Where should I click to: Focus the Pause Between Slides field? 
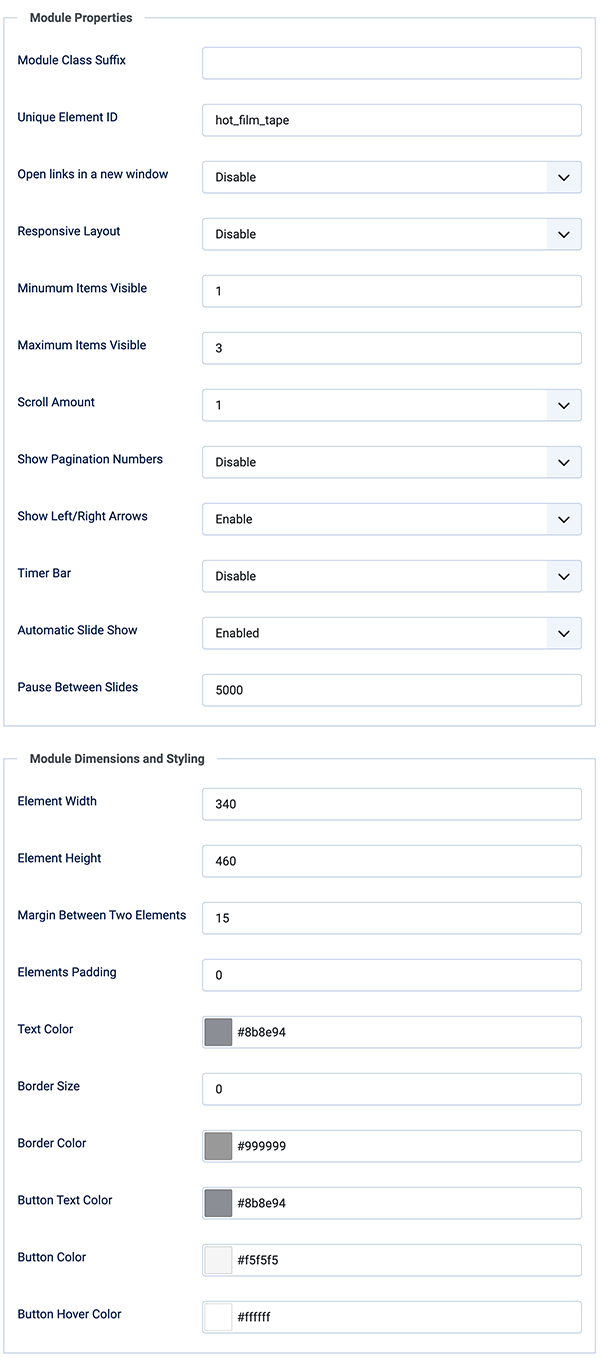391,690
